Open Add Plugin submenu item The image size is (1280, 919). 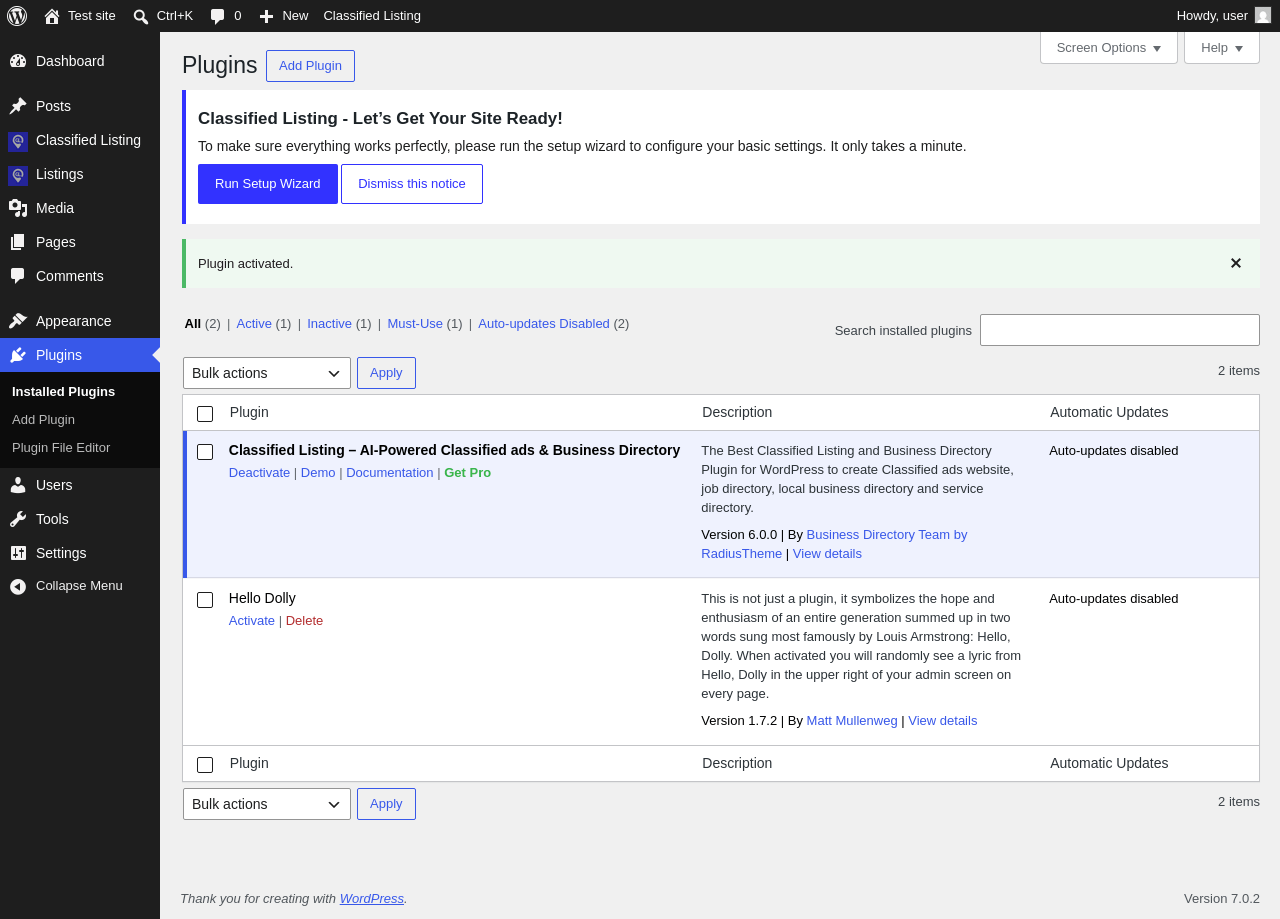click(43, 420)
